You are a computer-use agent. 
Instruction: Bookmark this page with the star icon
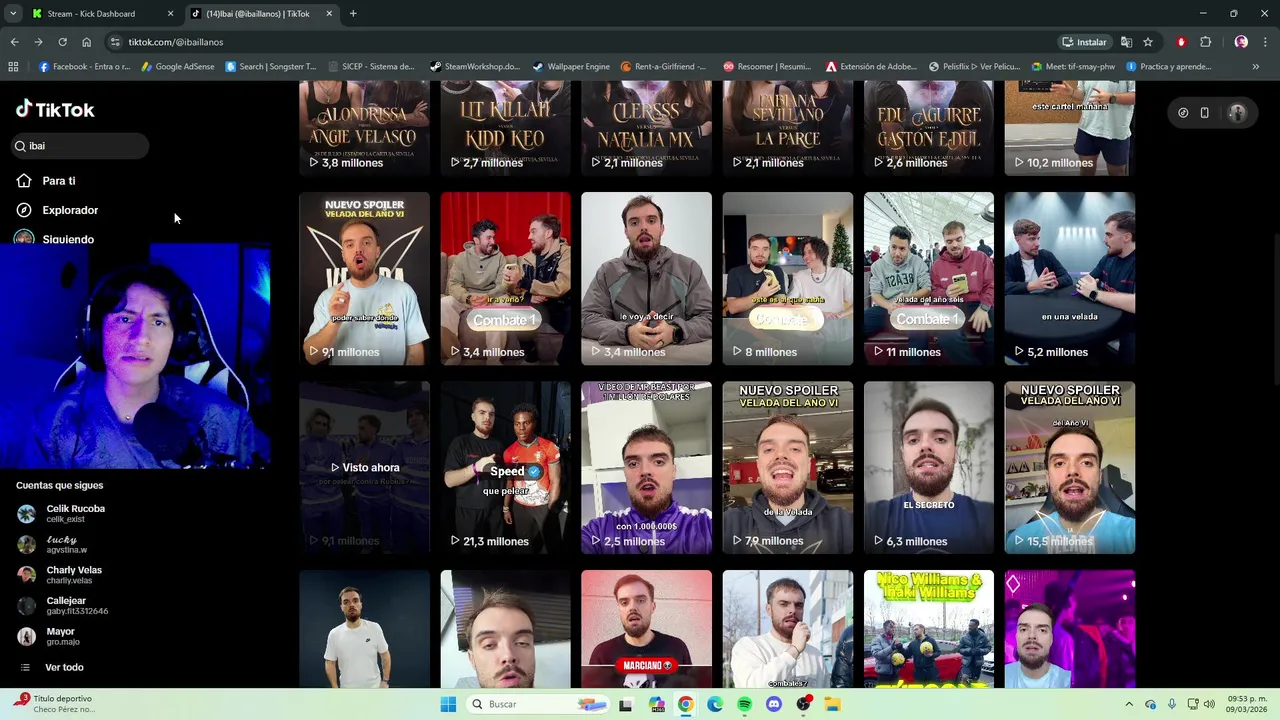1148,42
